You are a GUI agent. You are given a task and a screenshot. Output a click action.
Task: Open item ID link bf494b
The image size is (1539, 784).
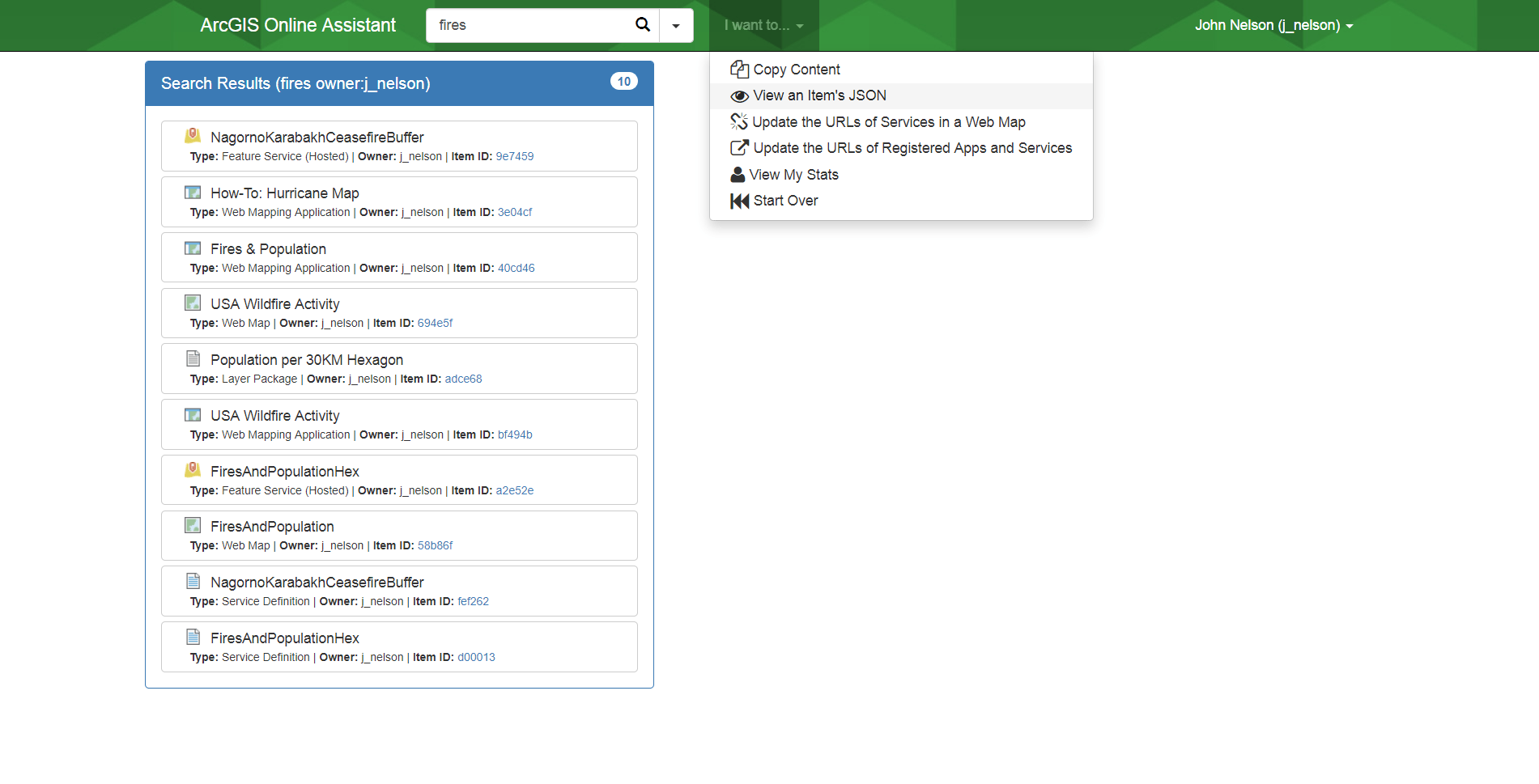click(x=515, y=435)
